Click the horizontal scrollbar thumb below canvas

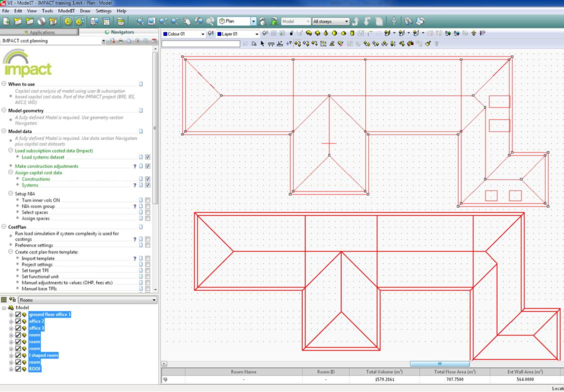(440, 364)
